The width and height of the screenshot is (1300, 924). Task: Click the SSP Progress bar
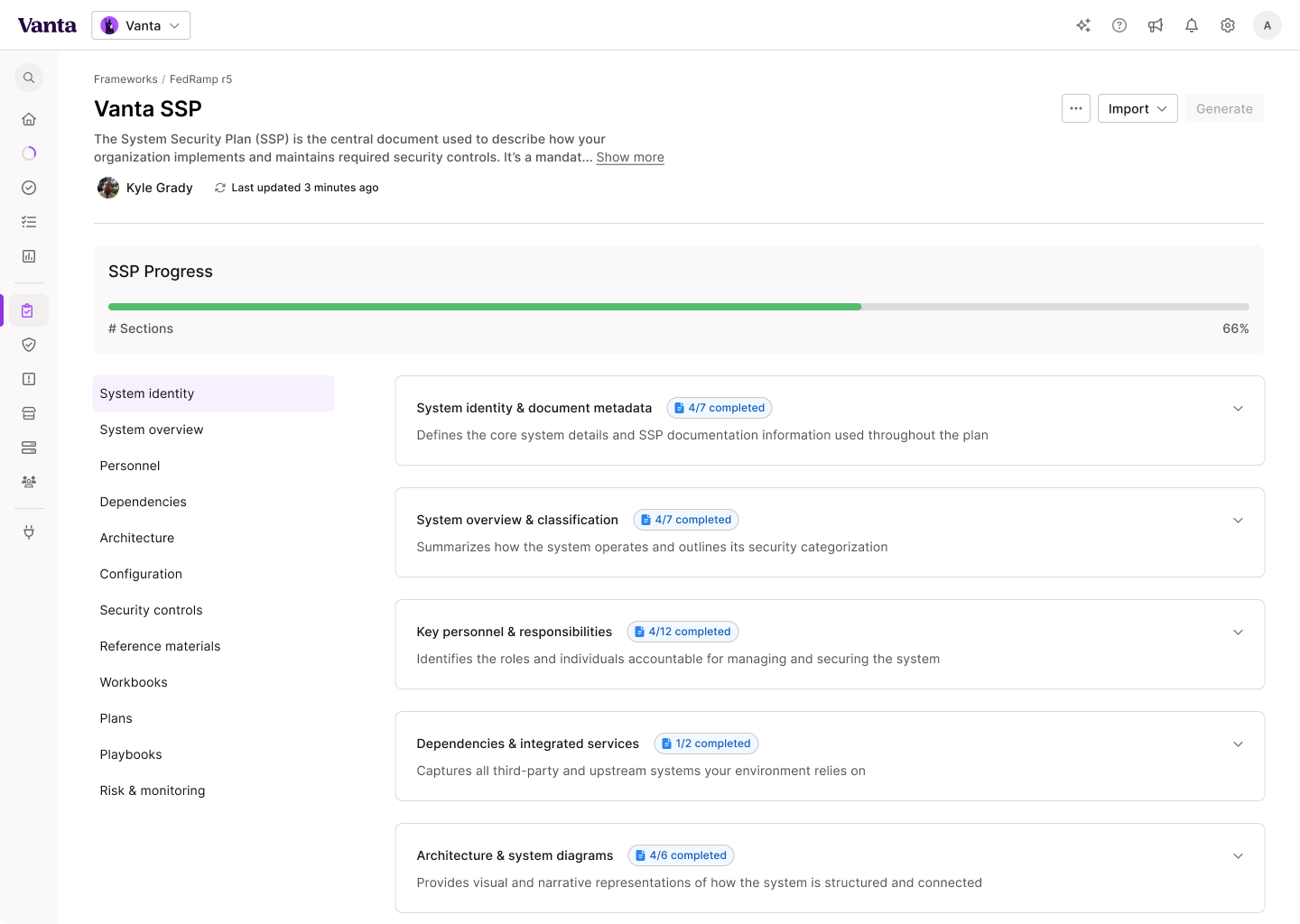(x=679, y=307)
